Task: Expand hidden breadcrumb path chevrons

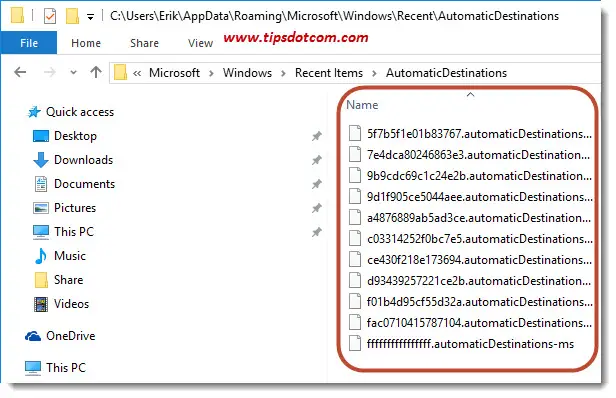Action: [137, 73]
